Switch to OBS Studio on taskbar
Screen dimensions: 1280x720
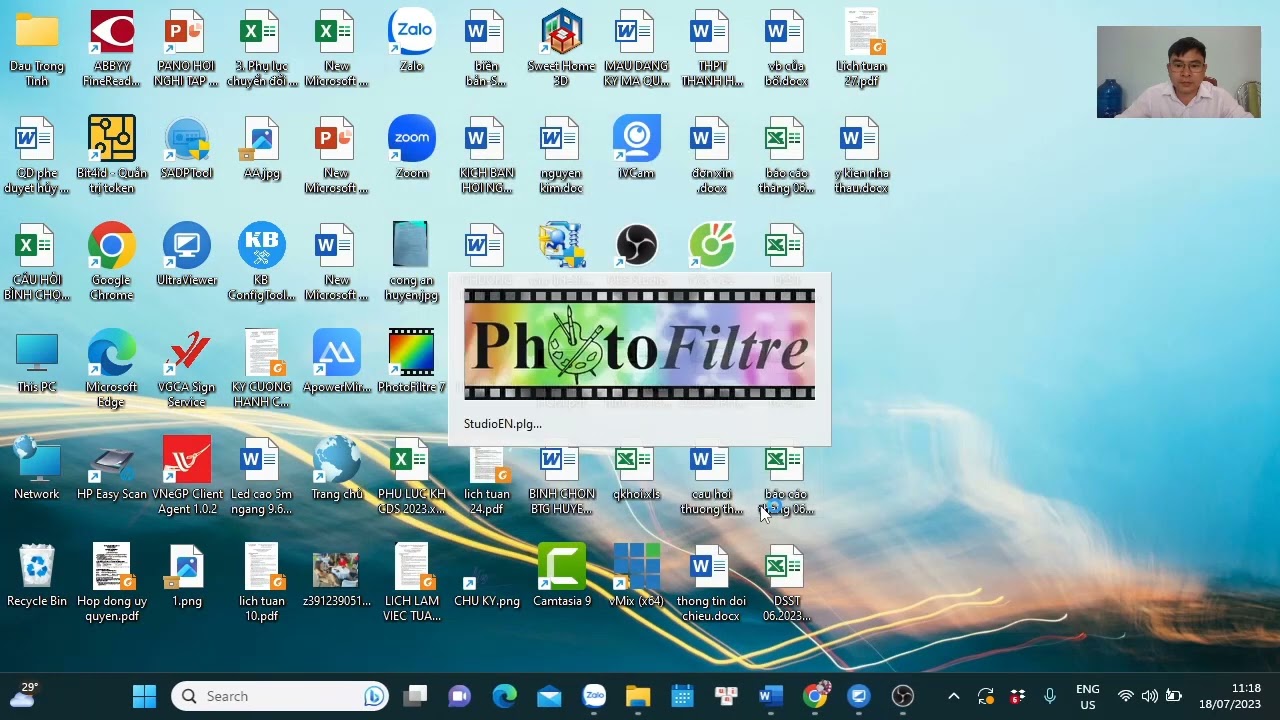903,696
